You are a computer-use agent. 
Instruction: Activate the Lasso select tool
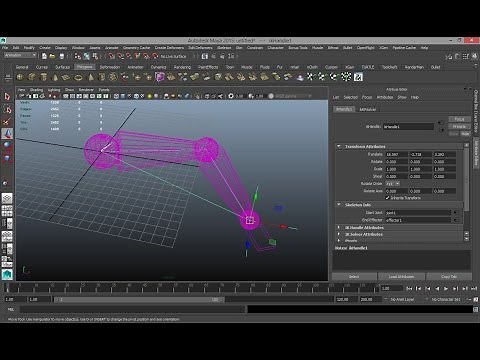[x=7, y=109]
